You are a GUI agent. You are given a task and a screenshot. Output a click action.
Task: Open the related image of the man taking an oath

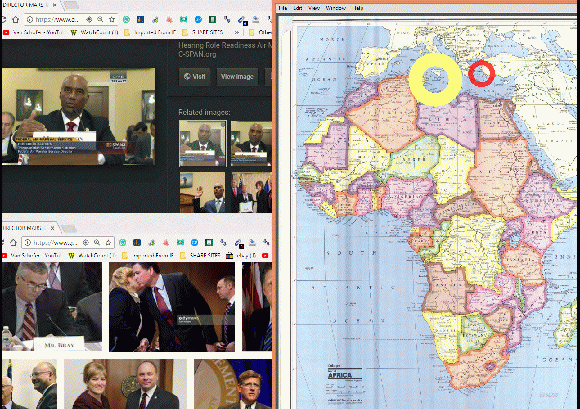[202, 192]
